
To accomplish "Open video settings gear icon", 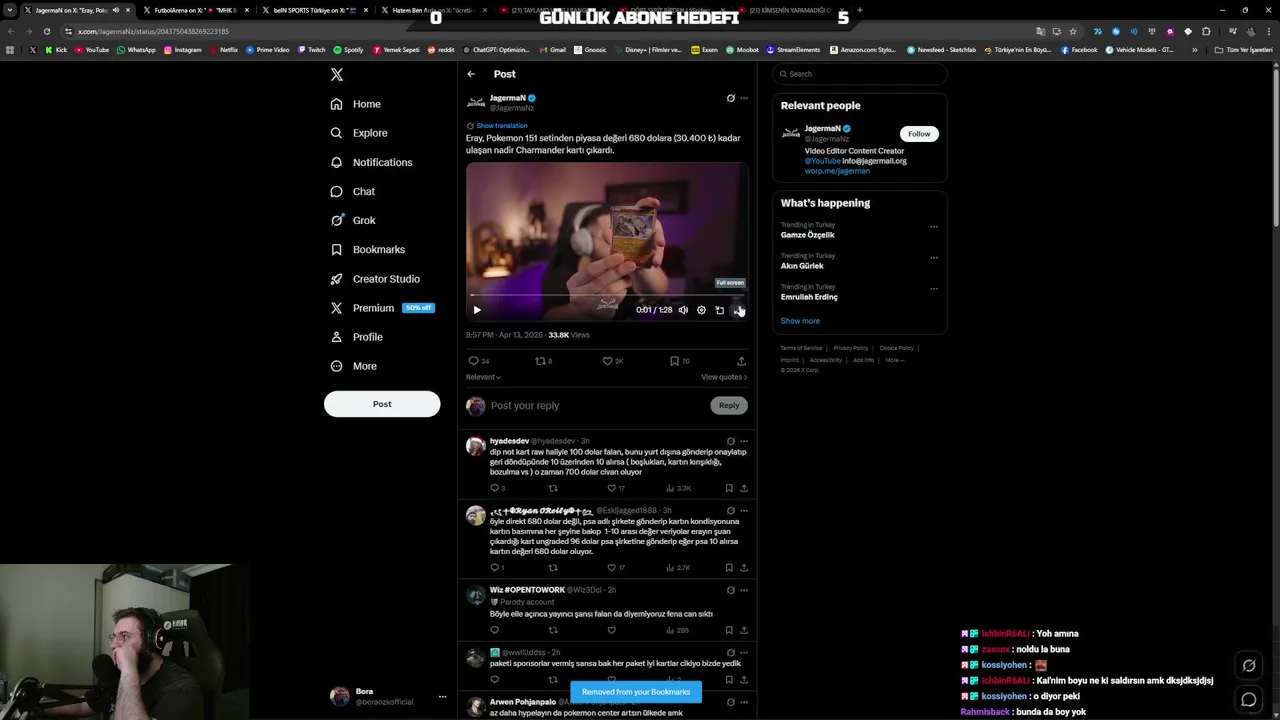I will [701, 310].
